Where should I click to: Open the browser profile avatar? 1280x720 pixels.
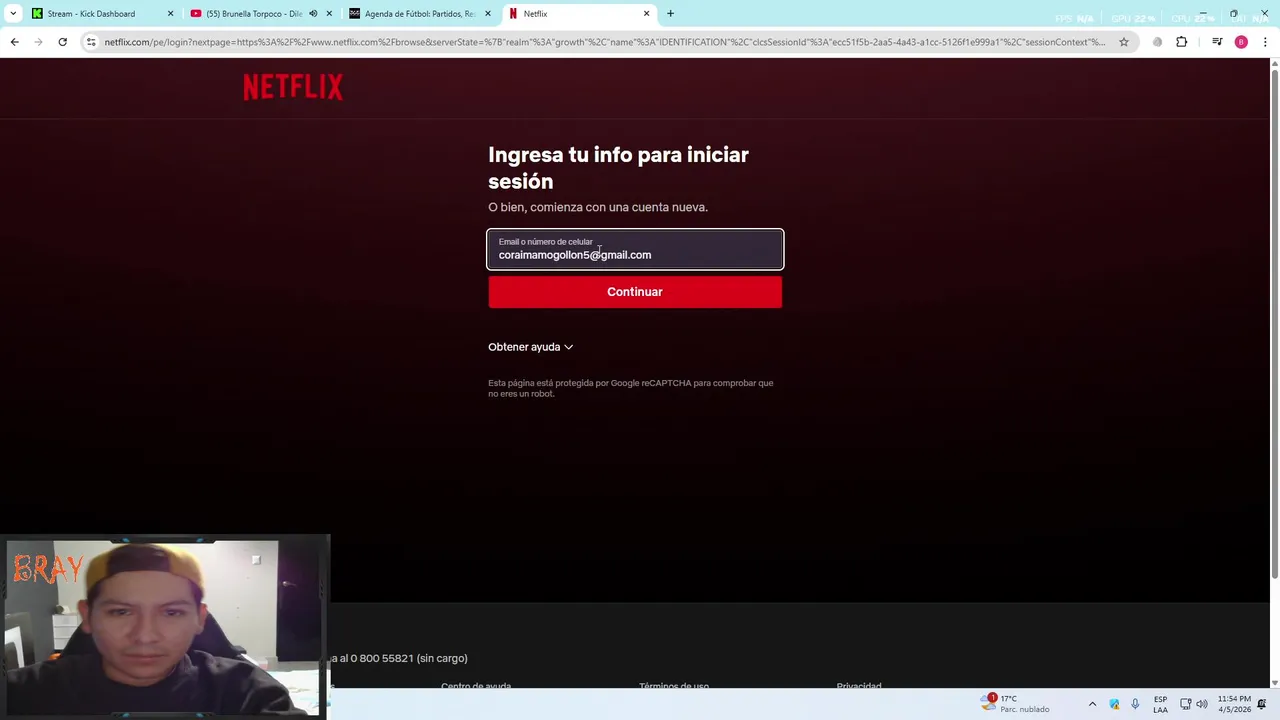[x=1241, y=42]
